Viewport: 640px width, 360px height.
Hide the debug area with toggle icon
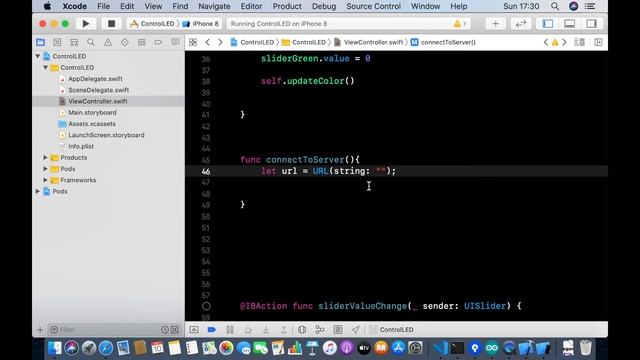click(194, 329)
